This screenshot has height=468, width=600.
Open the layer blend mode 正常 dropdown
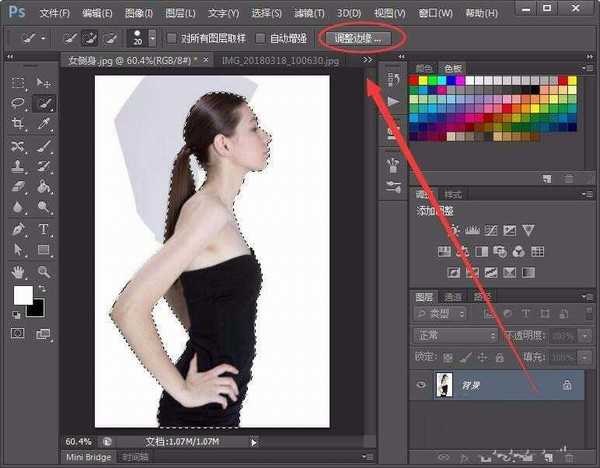tap(456, 336)
